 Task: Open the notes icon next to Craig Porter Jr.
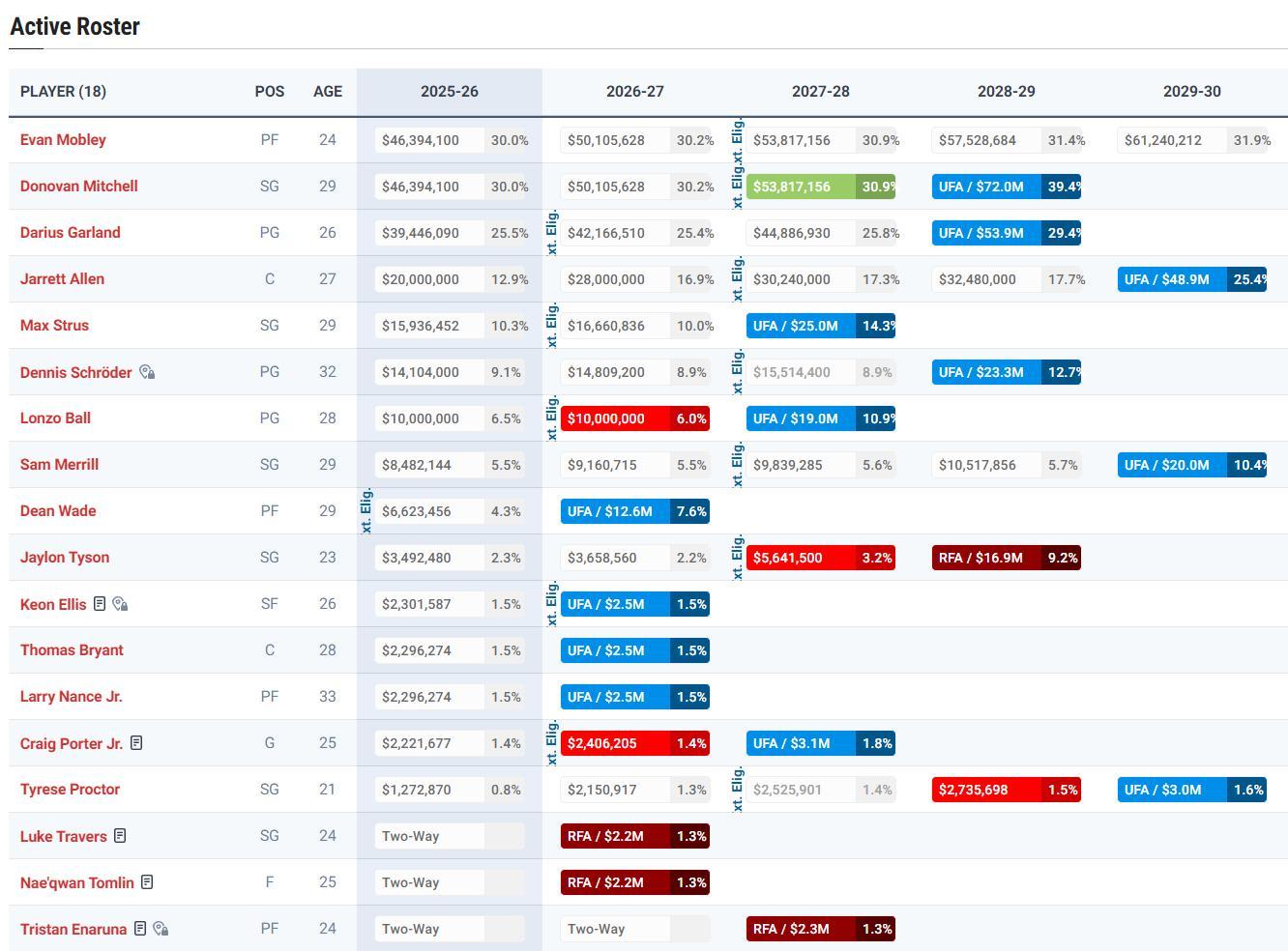pyautogui.click(x=136, y=743)
